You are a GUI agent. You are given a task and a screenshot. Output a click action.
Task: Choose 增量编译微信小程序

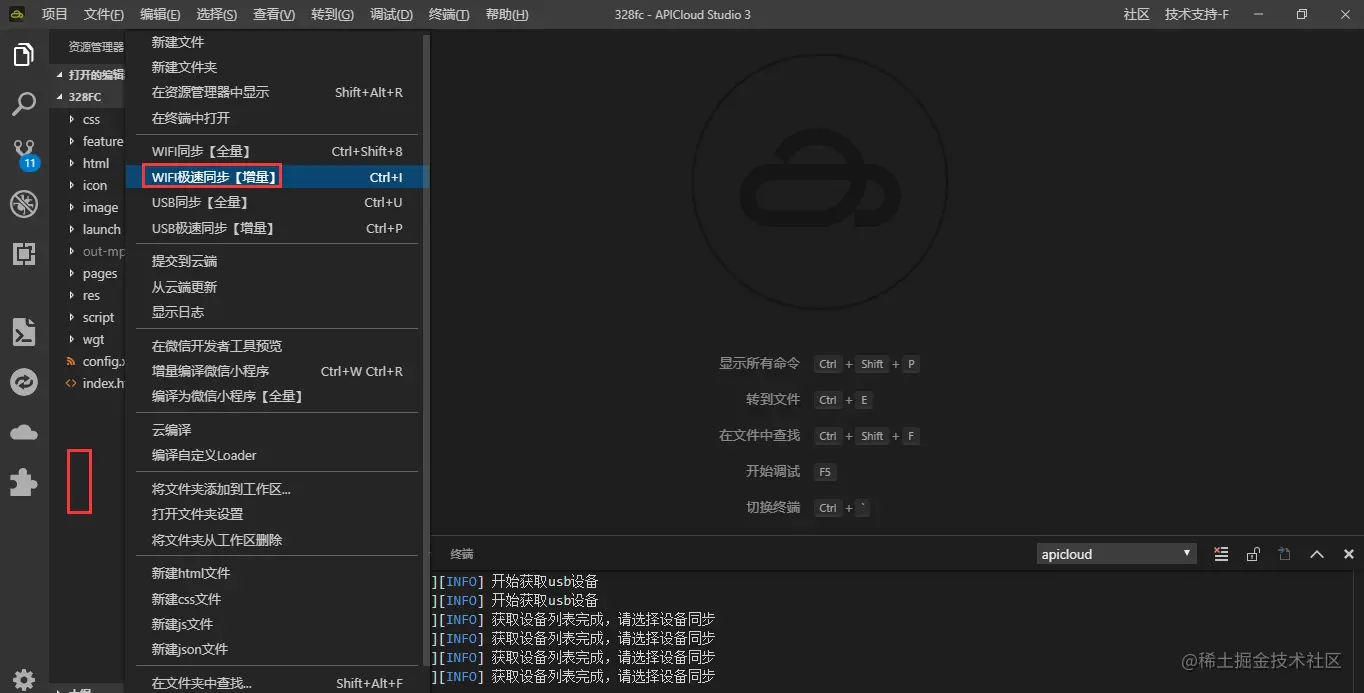[277, 371]
